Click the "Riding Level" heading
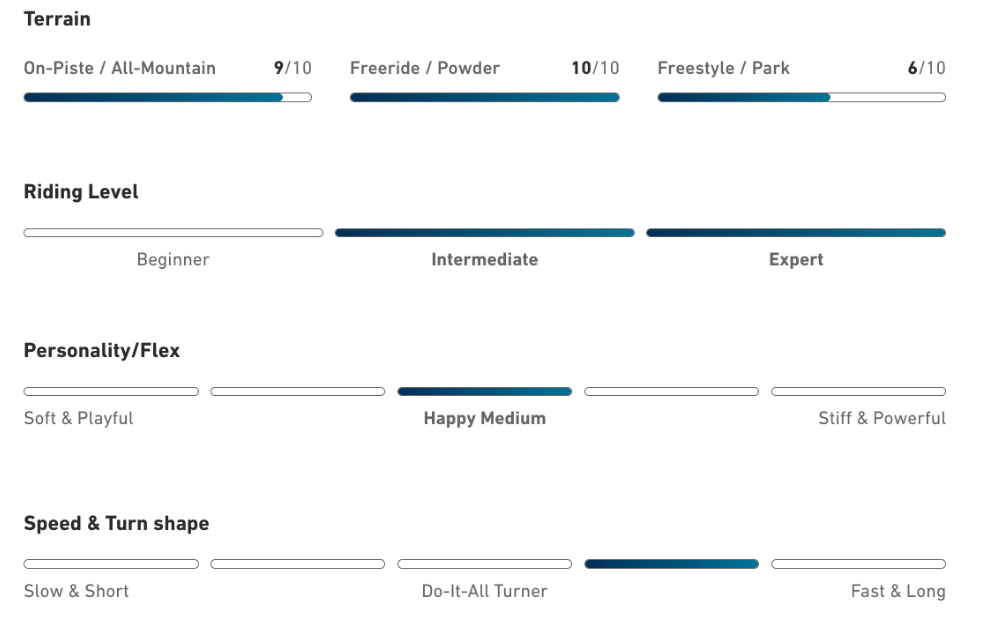Viewport: 985px width, 621px height. pyautogui.click(x=81, y=193)
